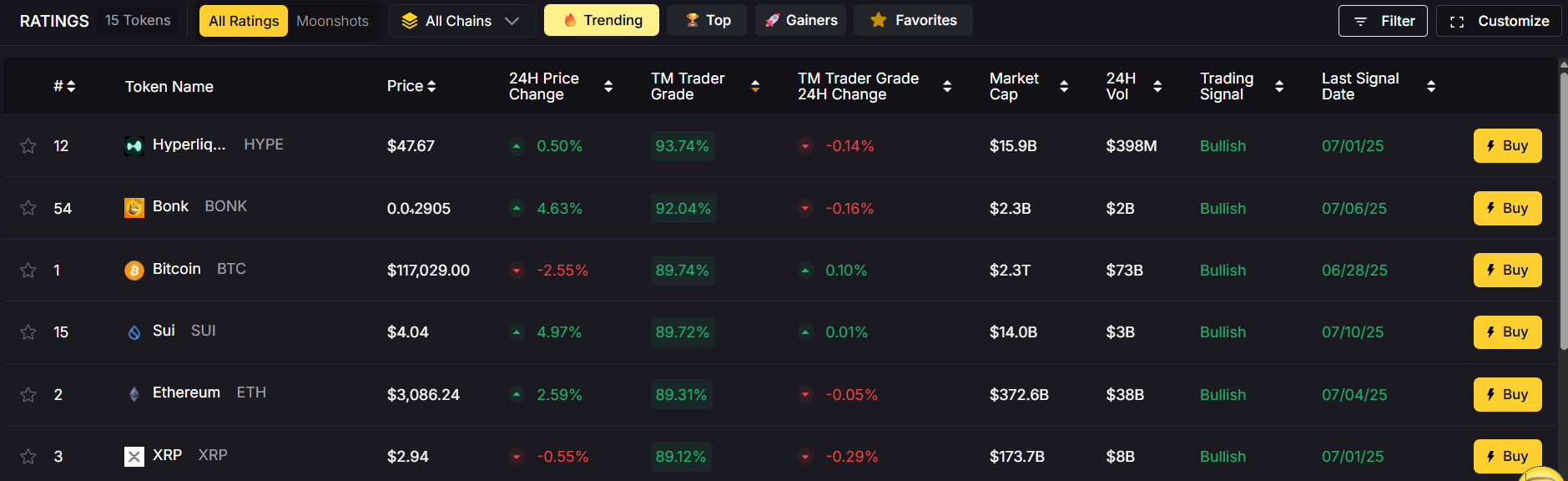
Task: Click the red down arrow beside -2.55%
Action: pos(517,271)
